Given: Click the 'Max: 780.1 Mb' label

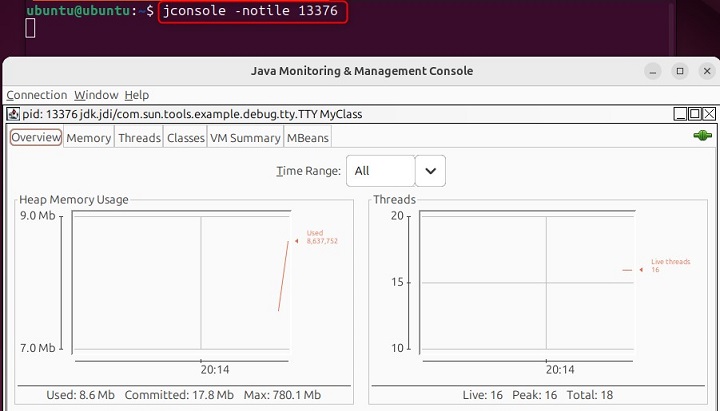Looking at the screenshot, I should 282,395.
